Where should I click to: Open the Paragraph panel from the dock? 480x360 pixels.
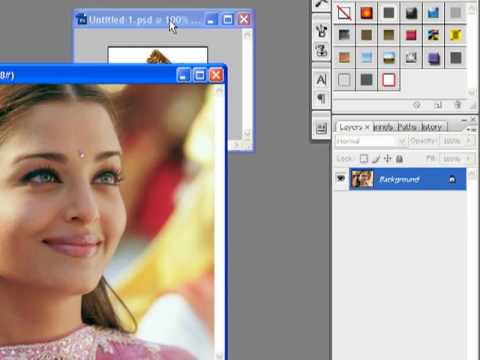pos(321,99)
